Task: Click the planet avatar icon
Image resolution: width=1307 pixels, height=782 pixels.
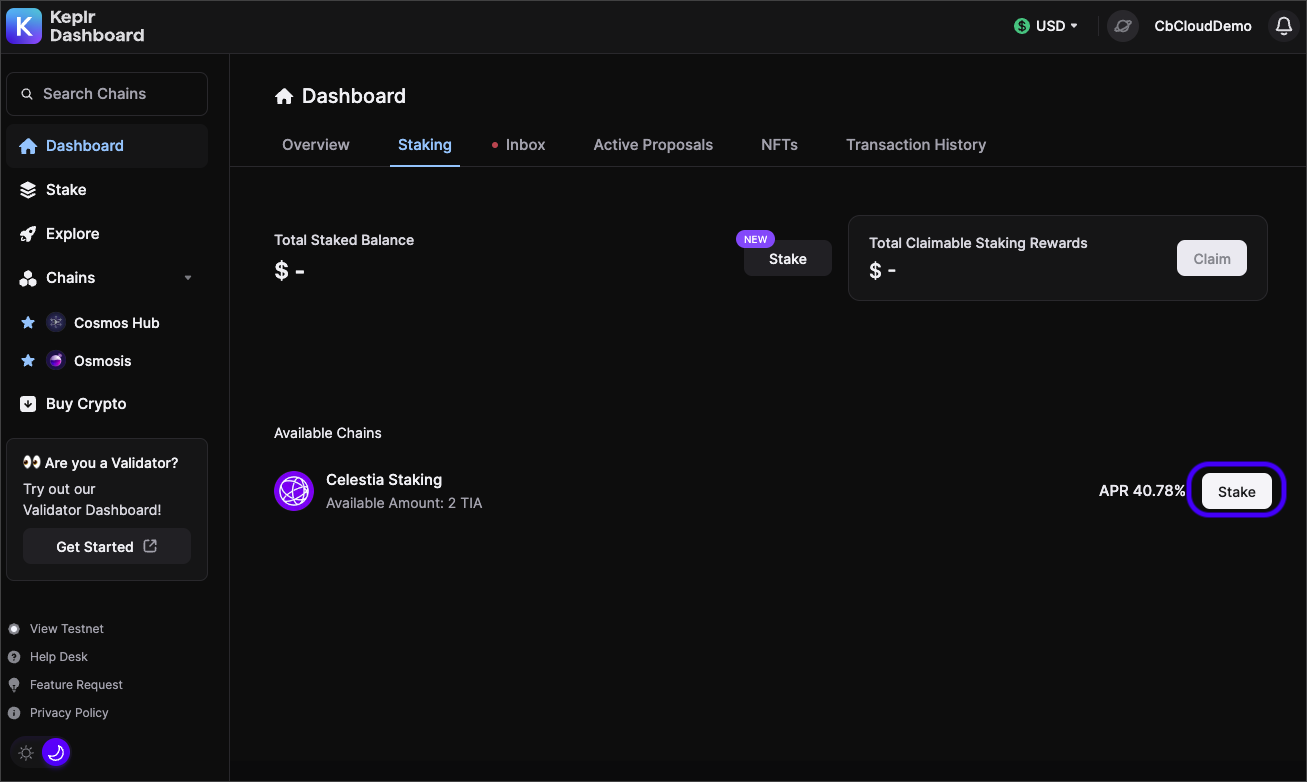Action: click(1123, 26)
